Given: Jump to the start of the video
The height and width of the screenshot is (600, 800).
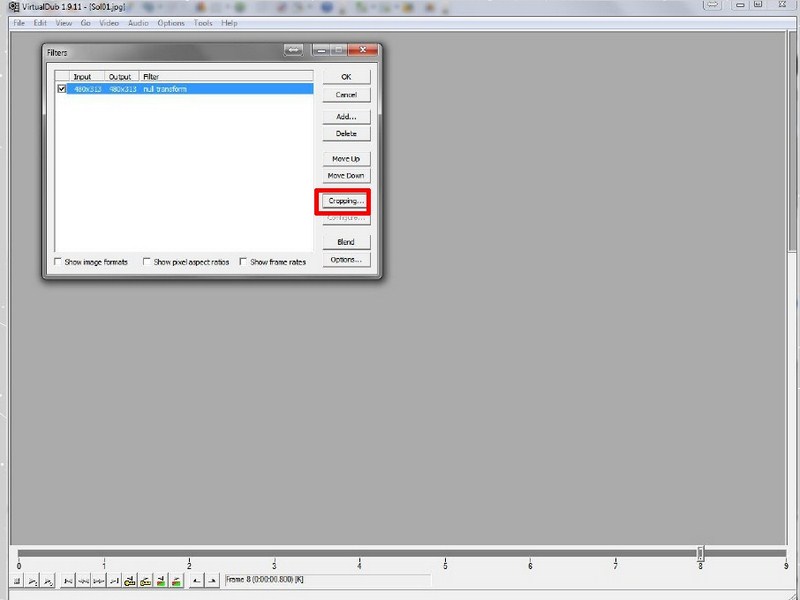Looking at the screenshot, I should point(68,580).
